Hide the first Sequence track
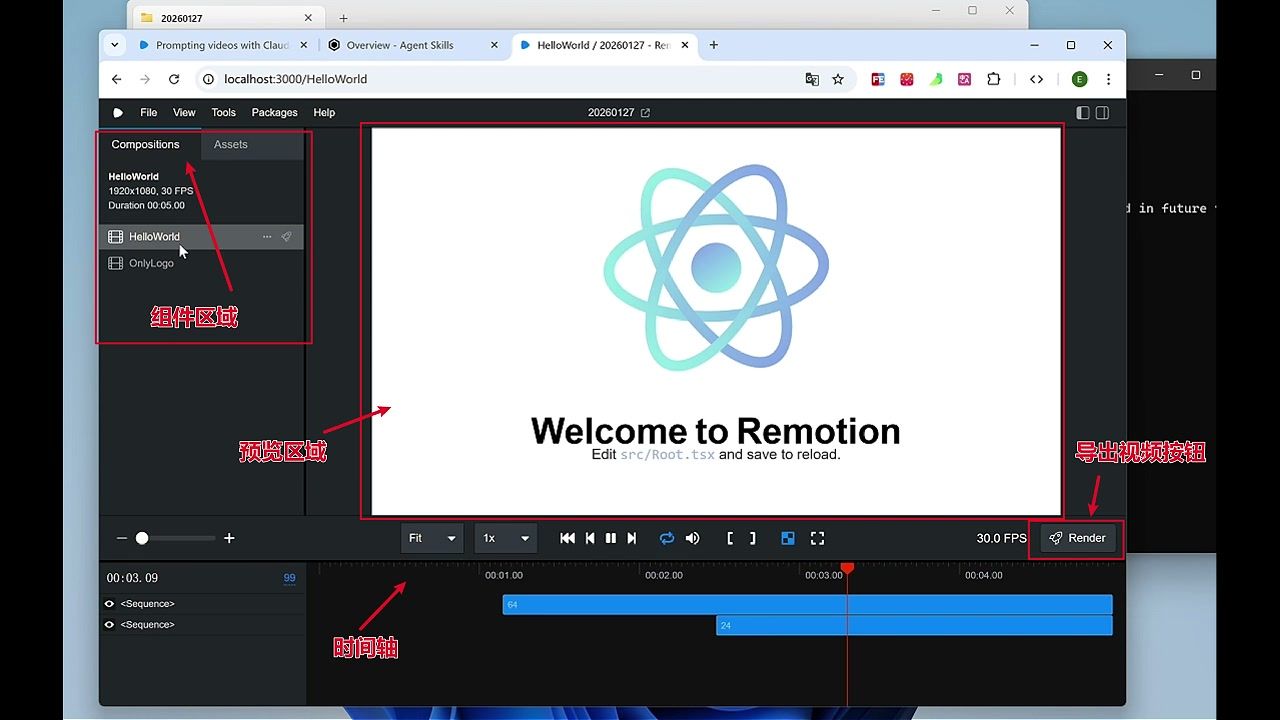 tap(110, 604)
